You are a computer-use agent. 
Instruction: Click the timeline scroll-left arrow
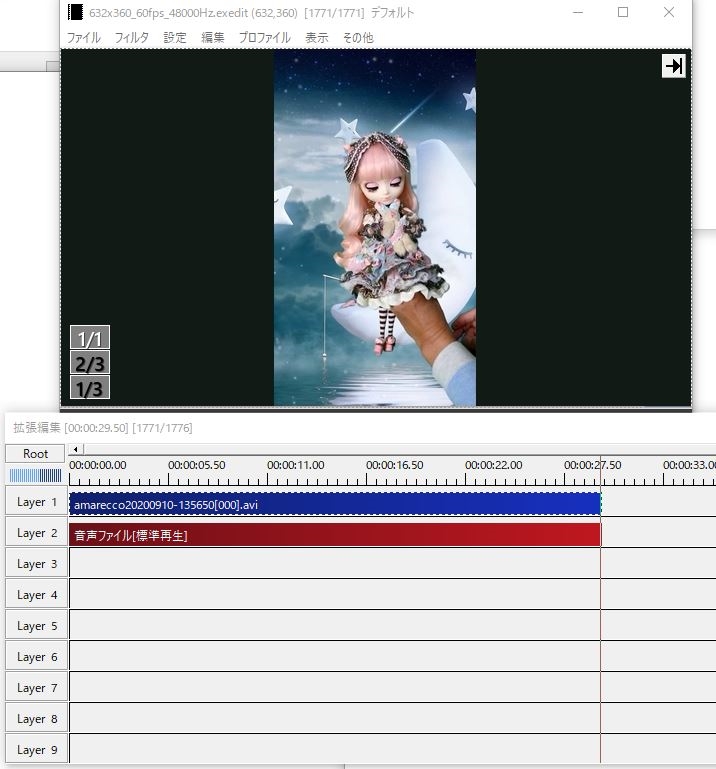point(76,449)
